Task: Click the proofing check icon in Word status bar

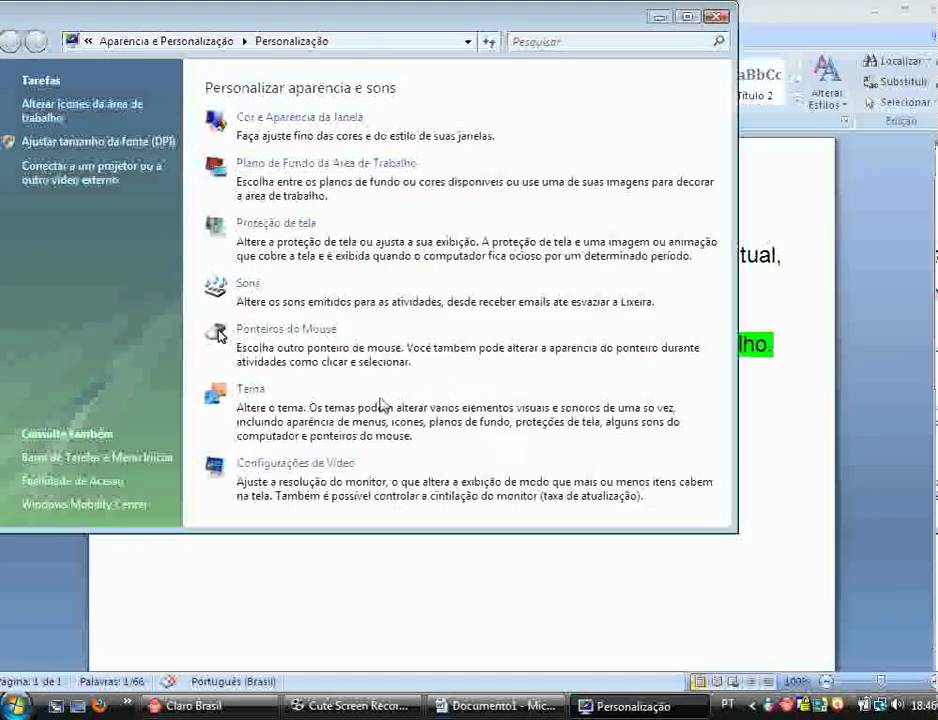Action: coord(169,681)
